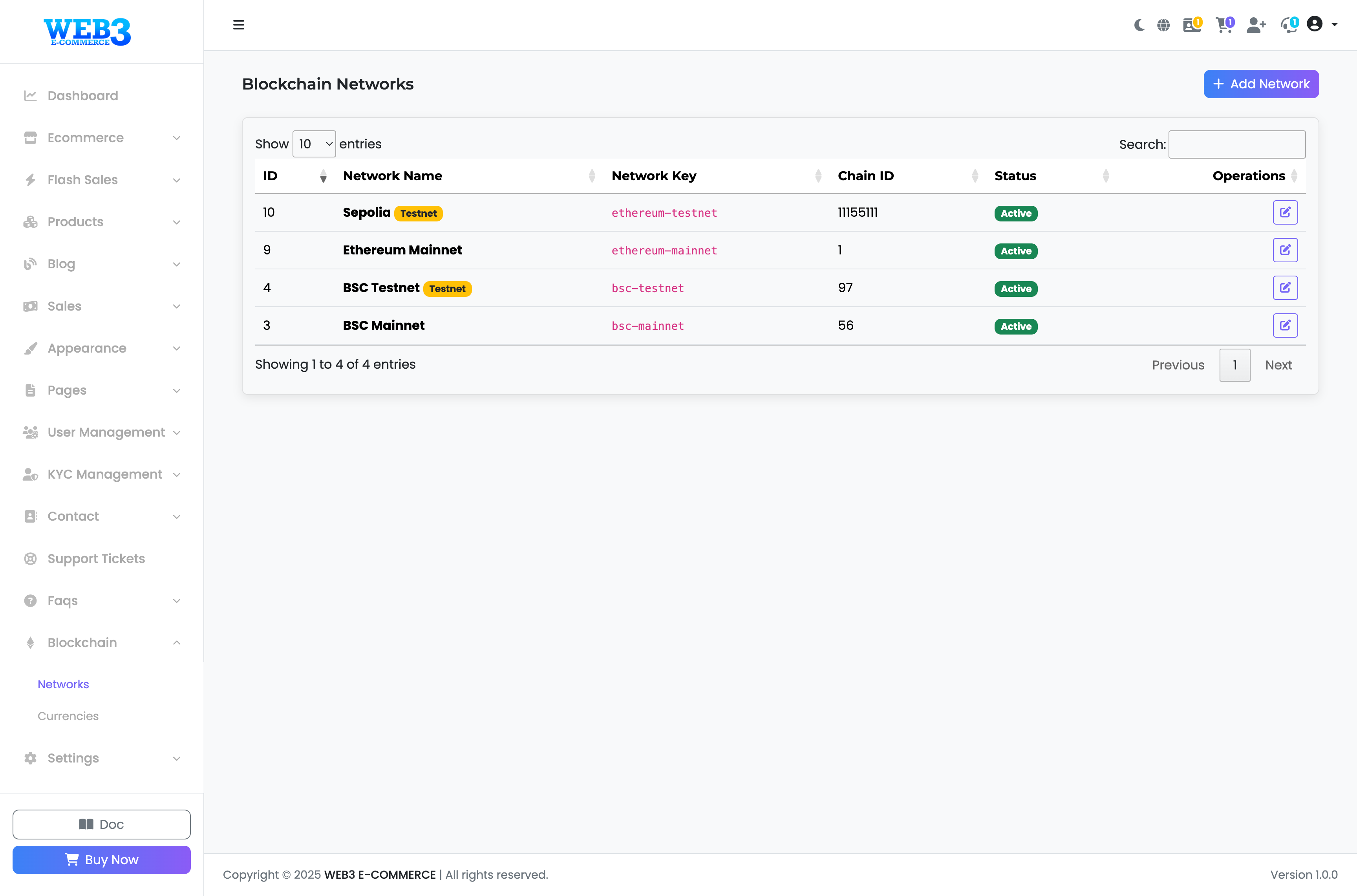1357x896 pixels.
Task: Open the support headset notifications icon
Action: [x=1288, y=25]
